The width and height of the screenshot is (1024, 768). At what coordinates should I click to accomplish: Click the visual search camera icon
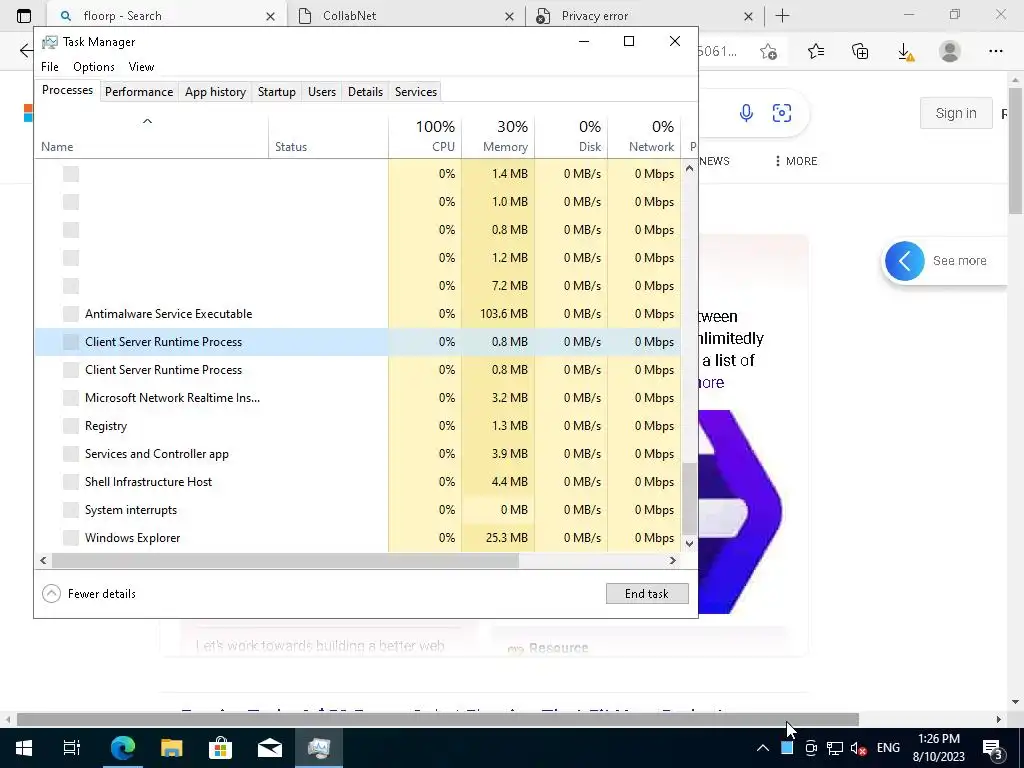coord(782,113)
